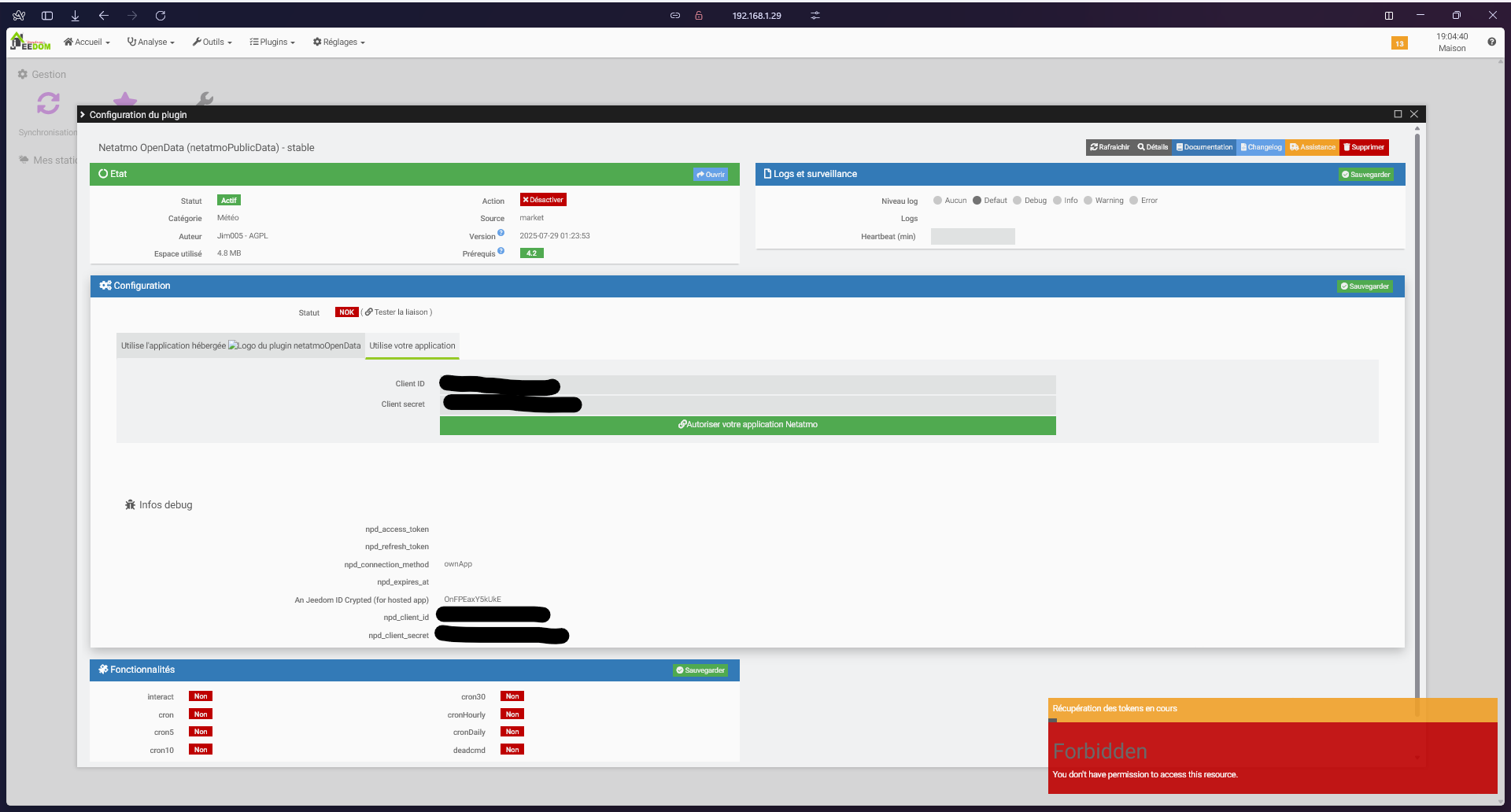Screen dimensions: 1511x812
Task: Click Ouvrir in the Etat panel
Action: 711,175
